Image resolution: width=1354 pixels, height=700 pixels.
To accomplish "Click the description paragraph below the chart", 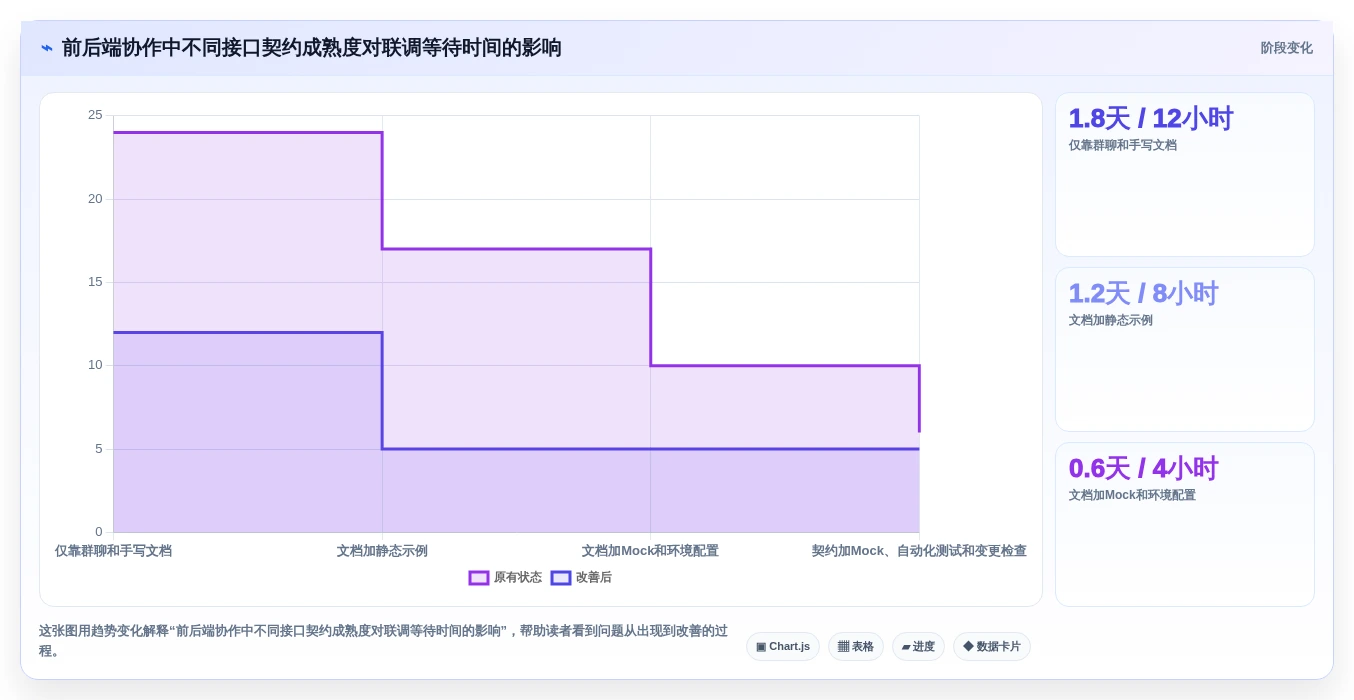I will pyautogui.click(x=384, y=641).
